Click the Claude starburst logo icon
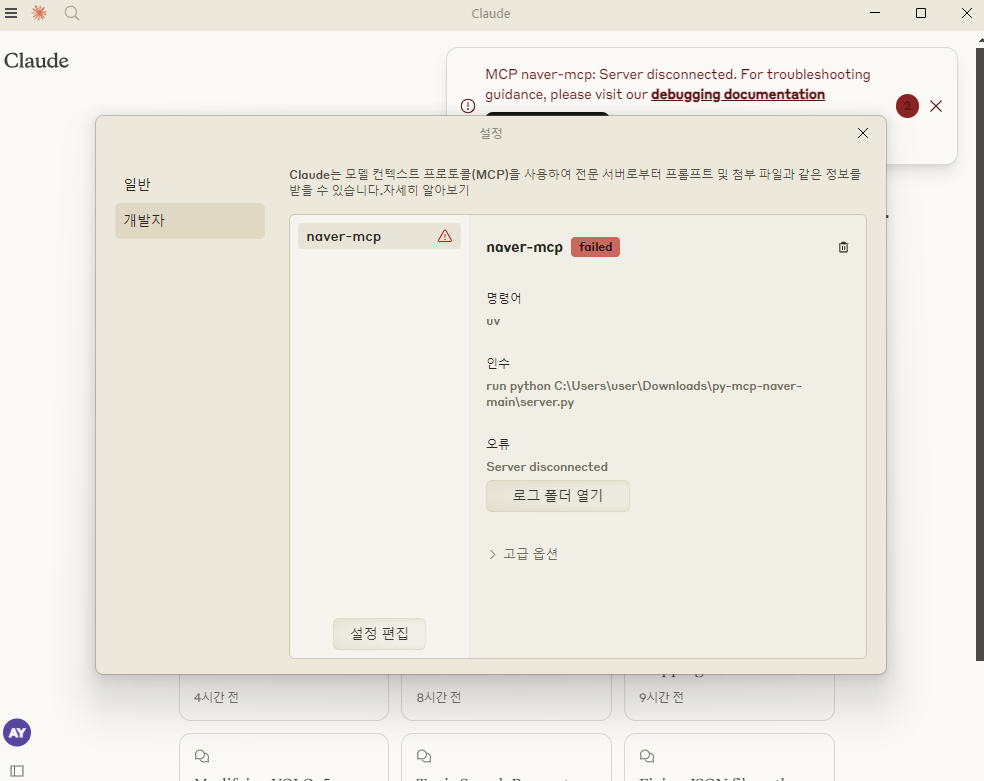Screen dimensions: 984x781 coord(39,13)
